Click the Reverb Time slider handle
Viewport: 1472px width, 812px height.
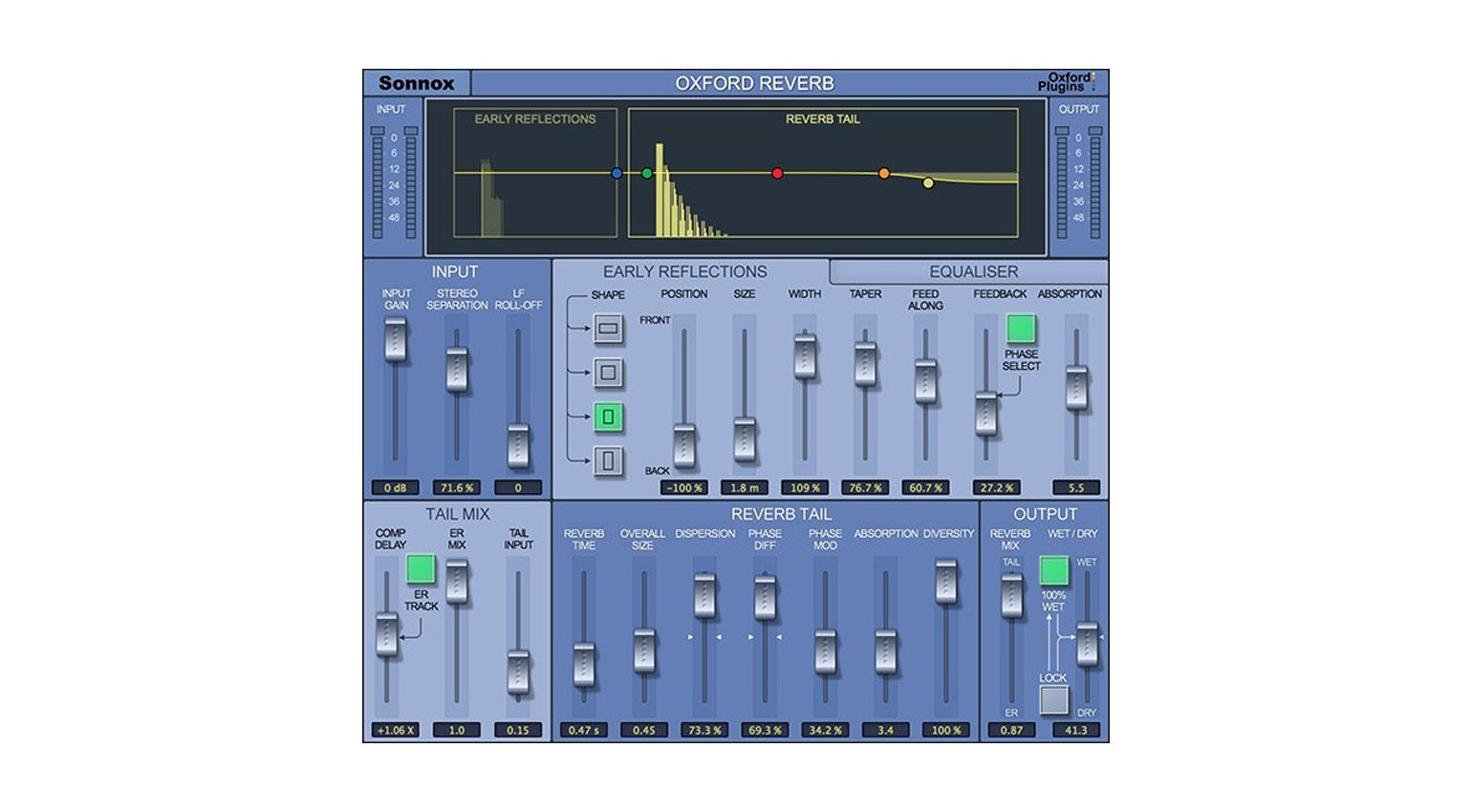pos(584,665)
